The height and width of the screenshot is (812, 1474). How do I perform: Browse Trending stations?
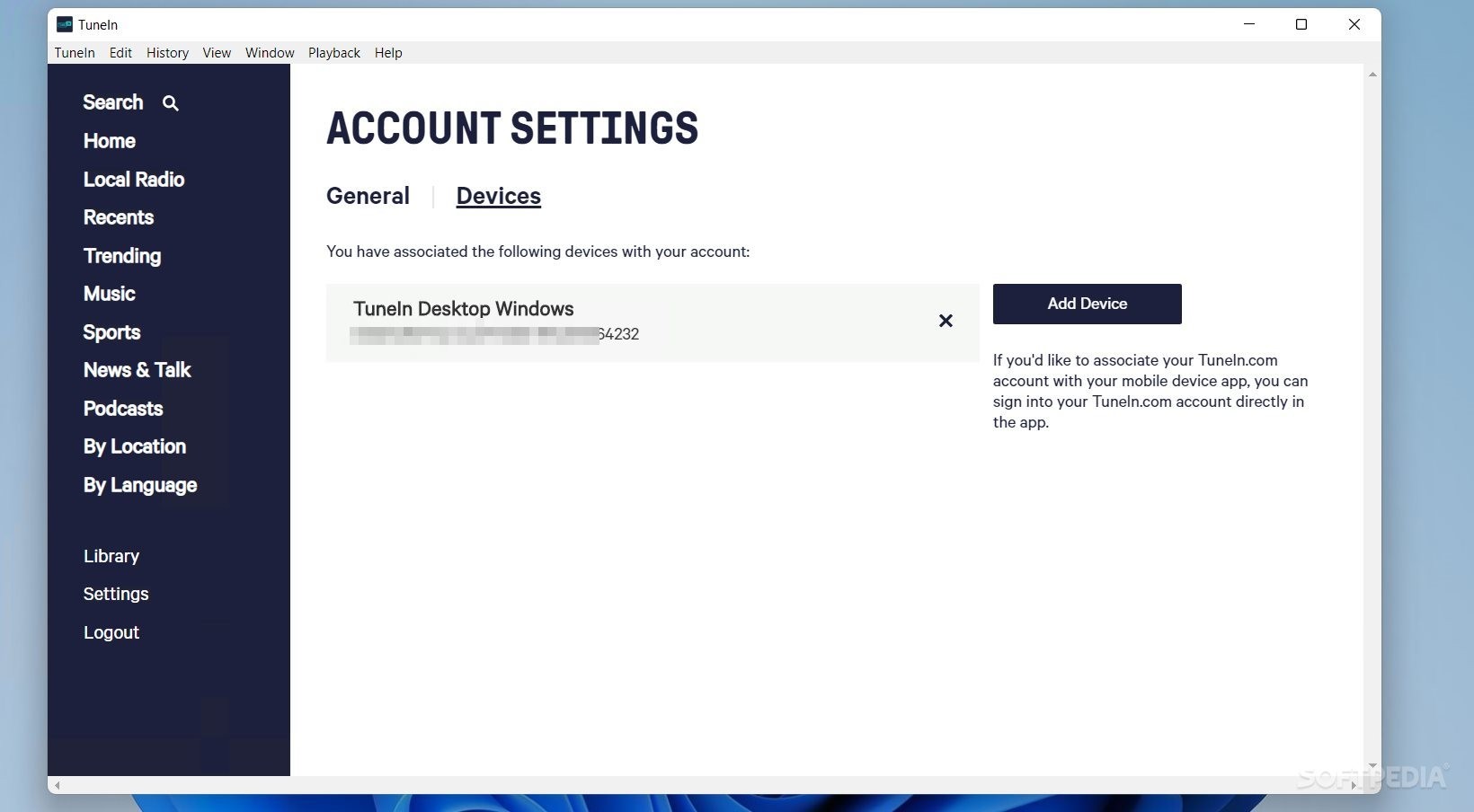tap(122, 256)
